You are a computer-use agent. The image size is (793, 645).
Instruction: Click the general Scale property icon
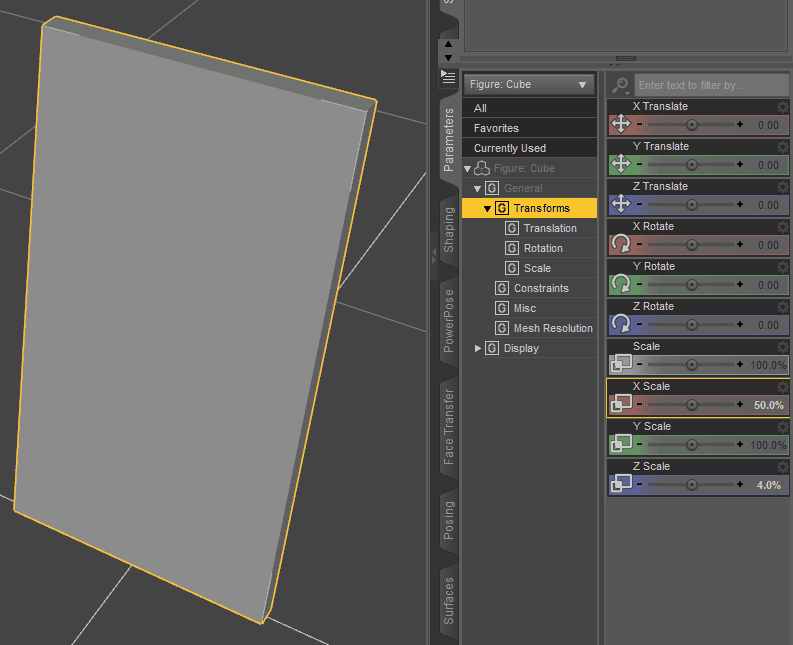click(620, 364)
